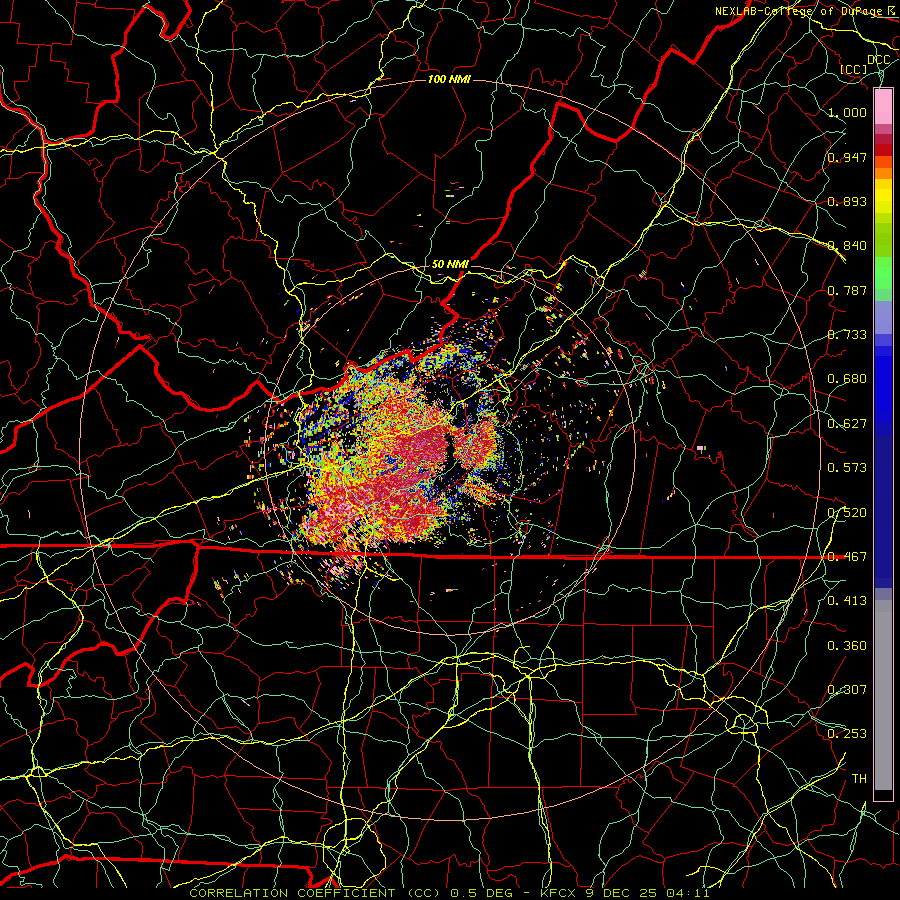The image size is (900, 900).
Task: Click the 1.000 value on the color scale
Action: [847, 112]
